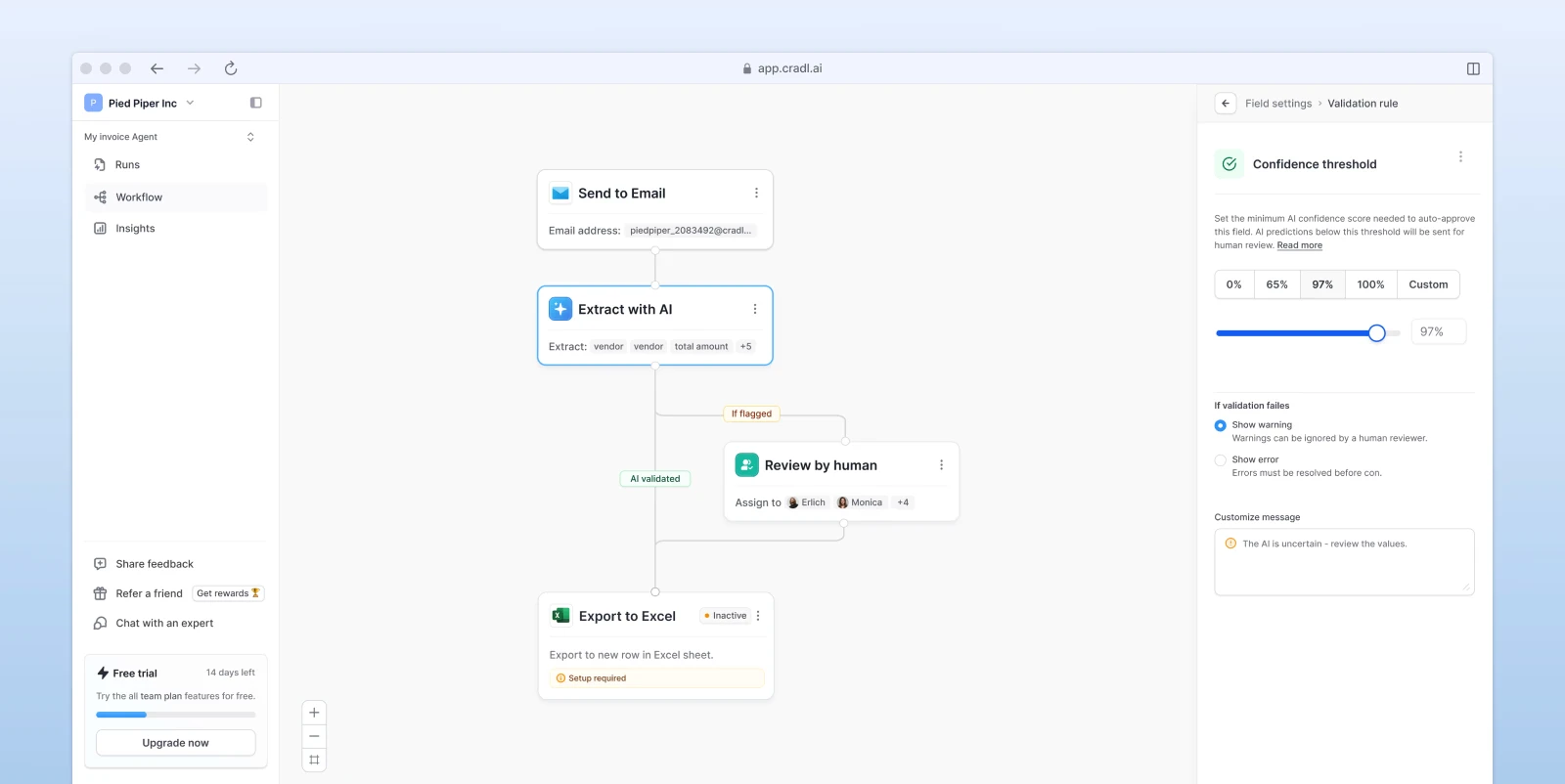The width and height of the screenshot is (1565, 784).
Task: Open Review by human options menu
Action: click(x=941, y=465)
